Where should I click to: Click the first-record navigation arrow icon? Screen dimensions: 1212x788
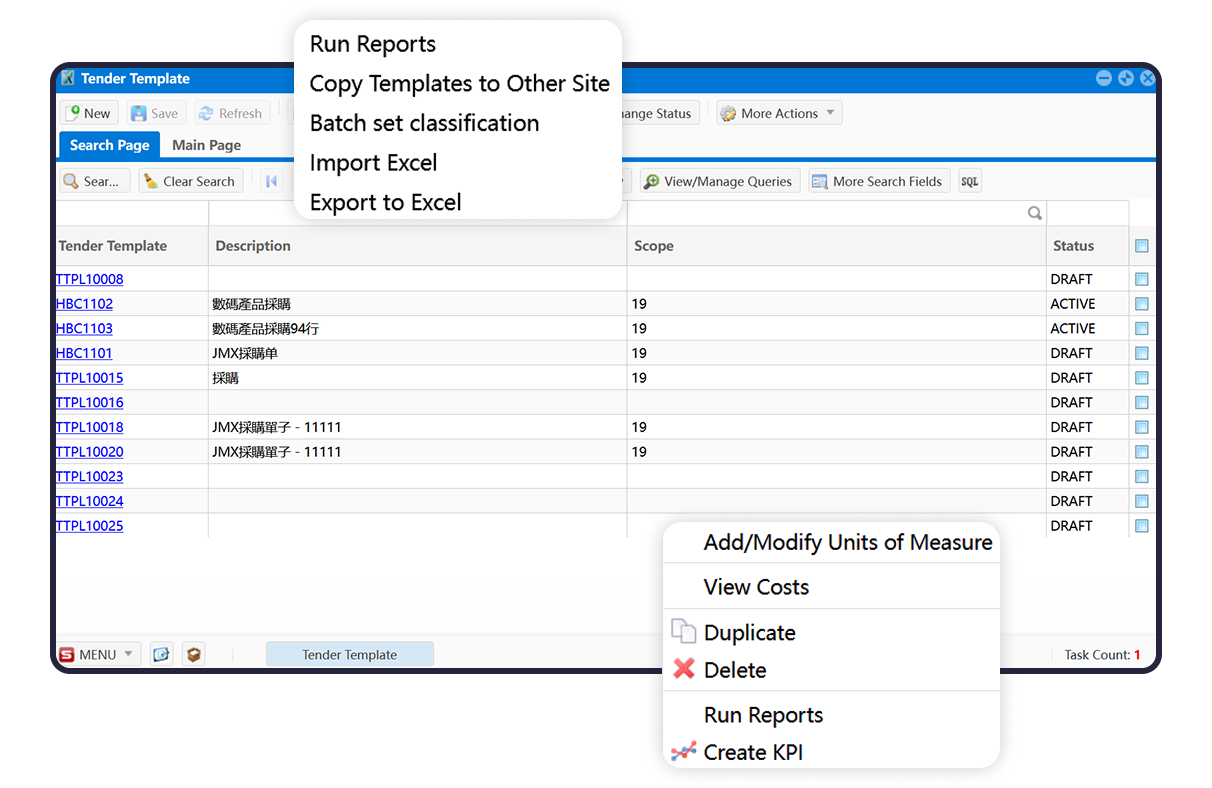pos(271,181)
